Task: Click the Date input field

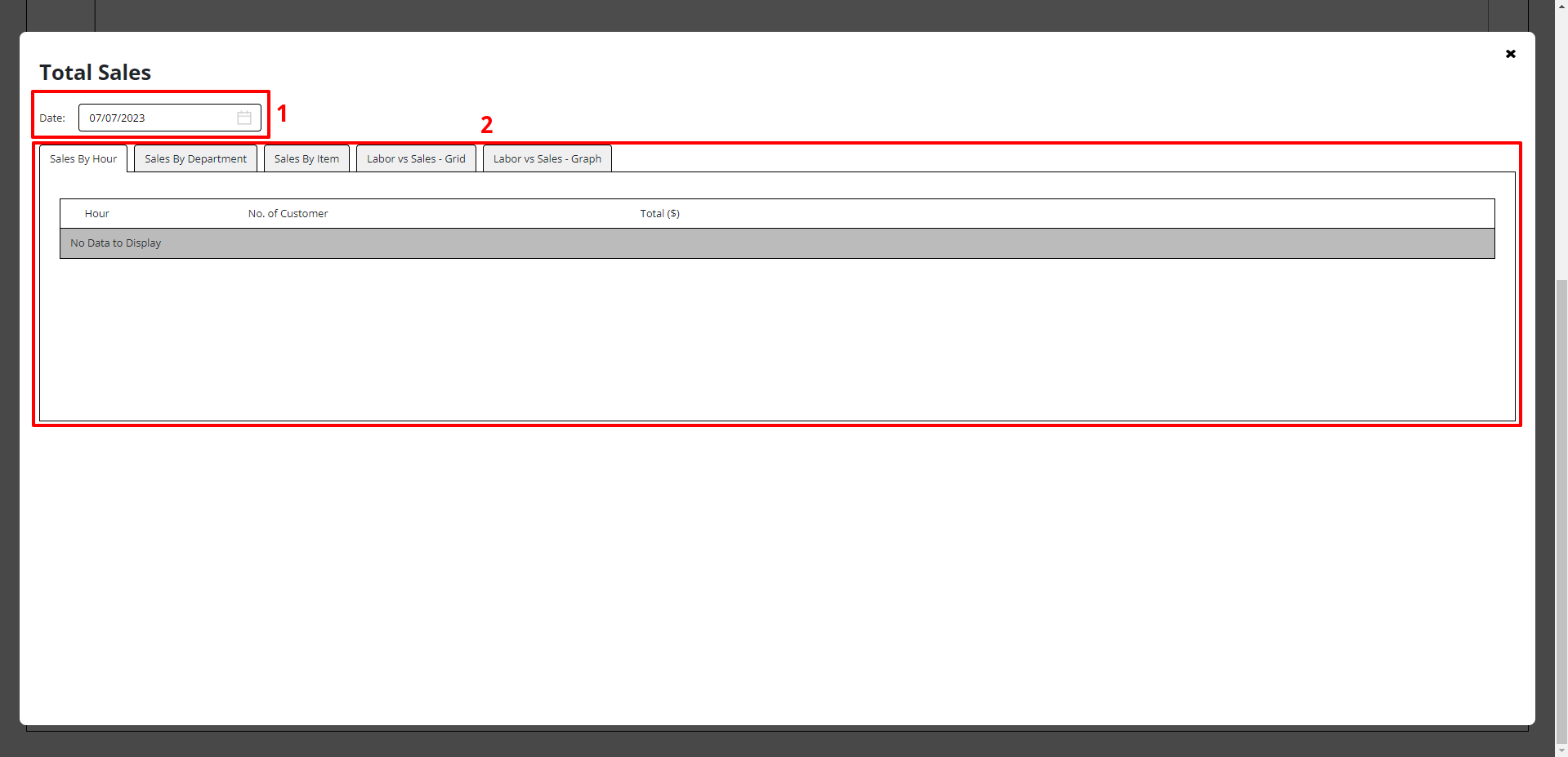Action: [155, 118]
